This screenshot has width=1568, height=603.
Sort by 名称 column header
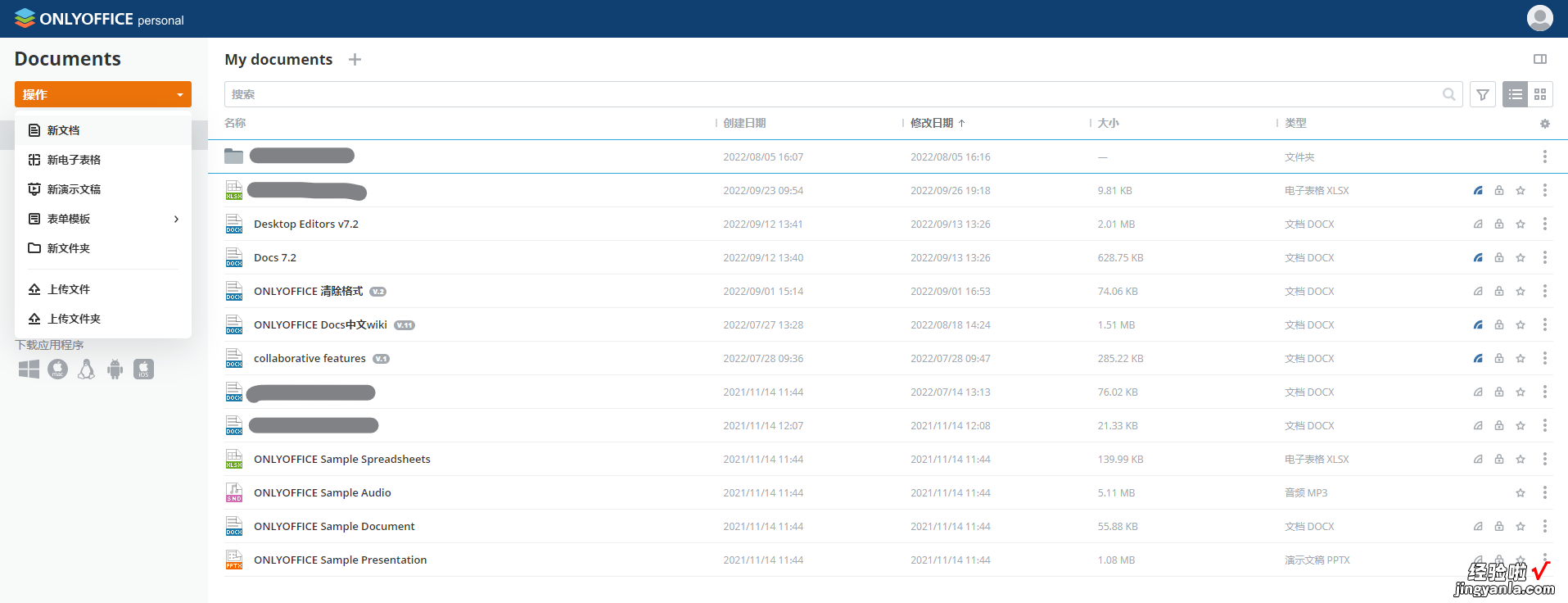(x=235, y=123)
